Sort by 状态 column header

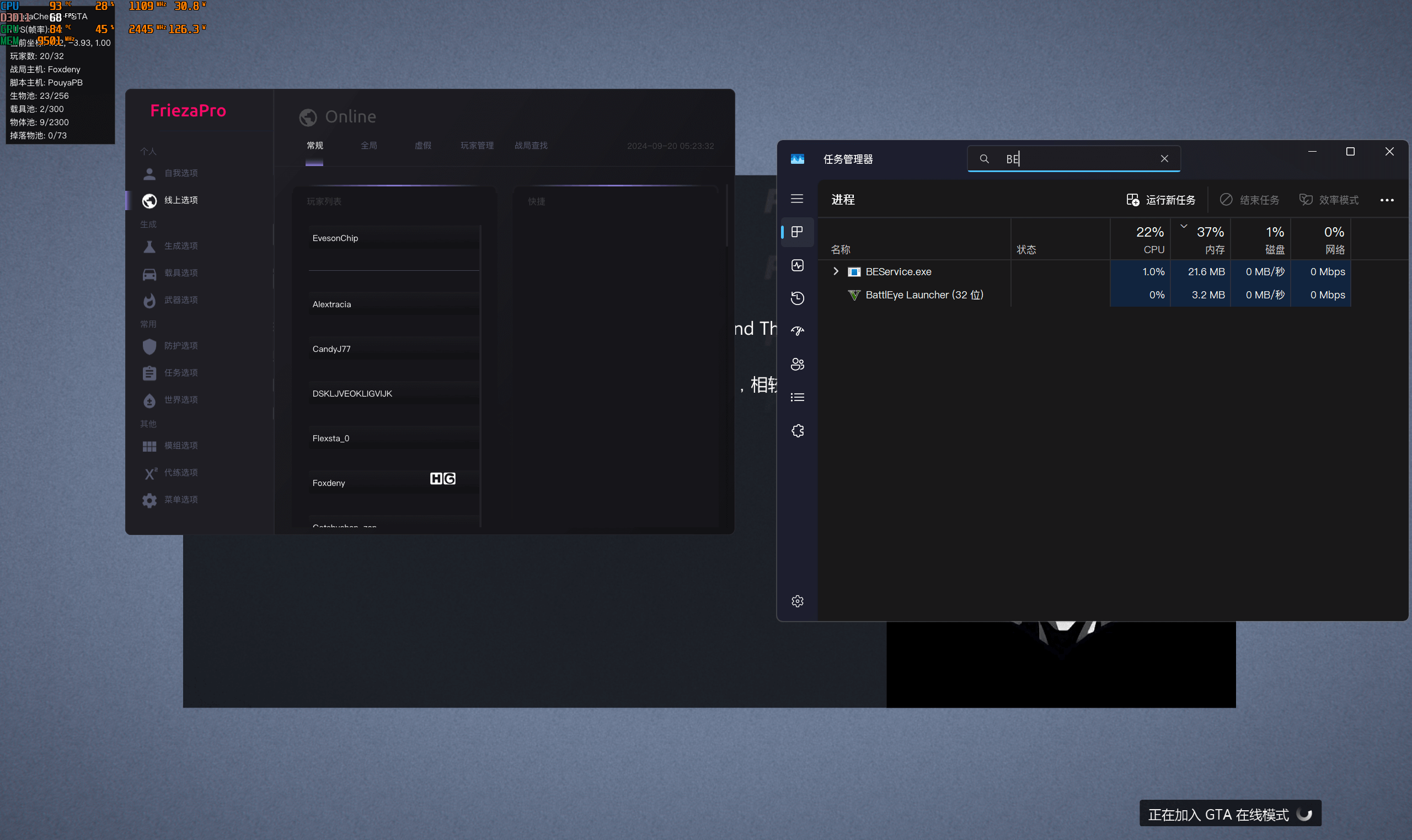[x=1061, y=240]
